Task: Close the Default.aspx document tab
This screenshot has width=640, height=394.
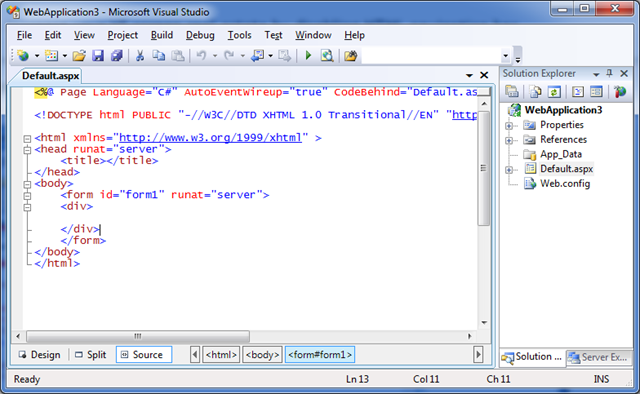Action: pyautogui.click(x=484, y=75)
